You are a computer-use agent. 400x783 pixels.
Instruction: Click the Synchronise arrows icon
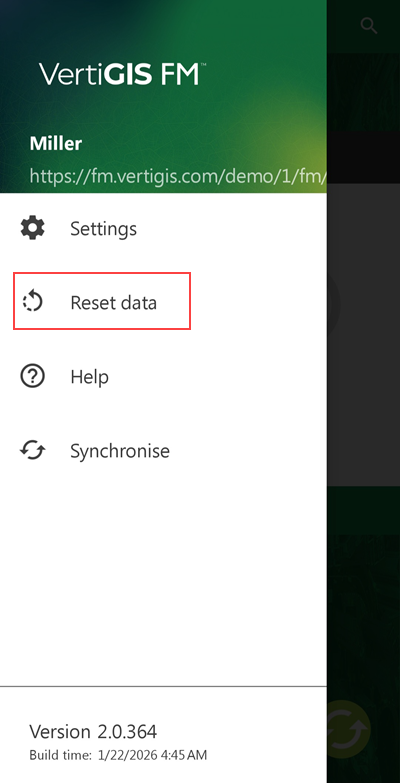click(x=32, y=450)
